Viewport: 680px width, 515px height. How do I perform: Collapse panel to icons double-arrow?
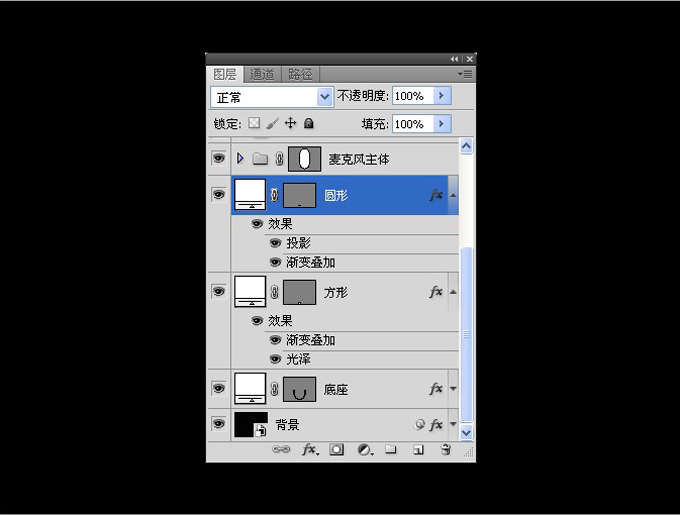454,59
